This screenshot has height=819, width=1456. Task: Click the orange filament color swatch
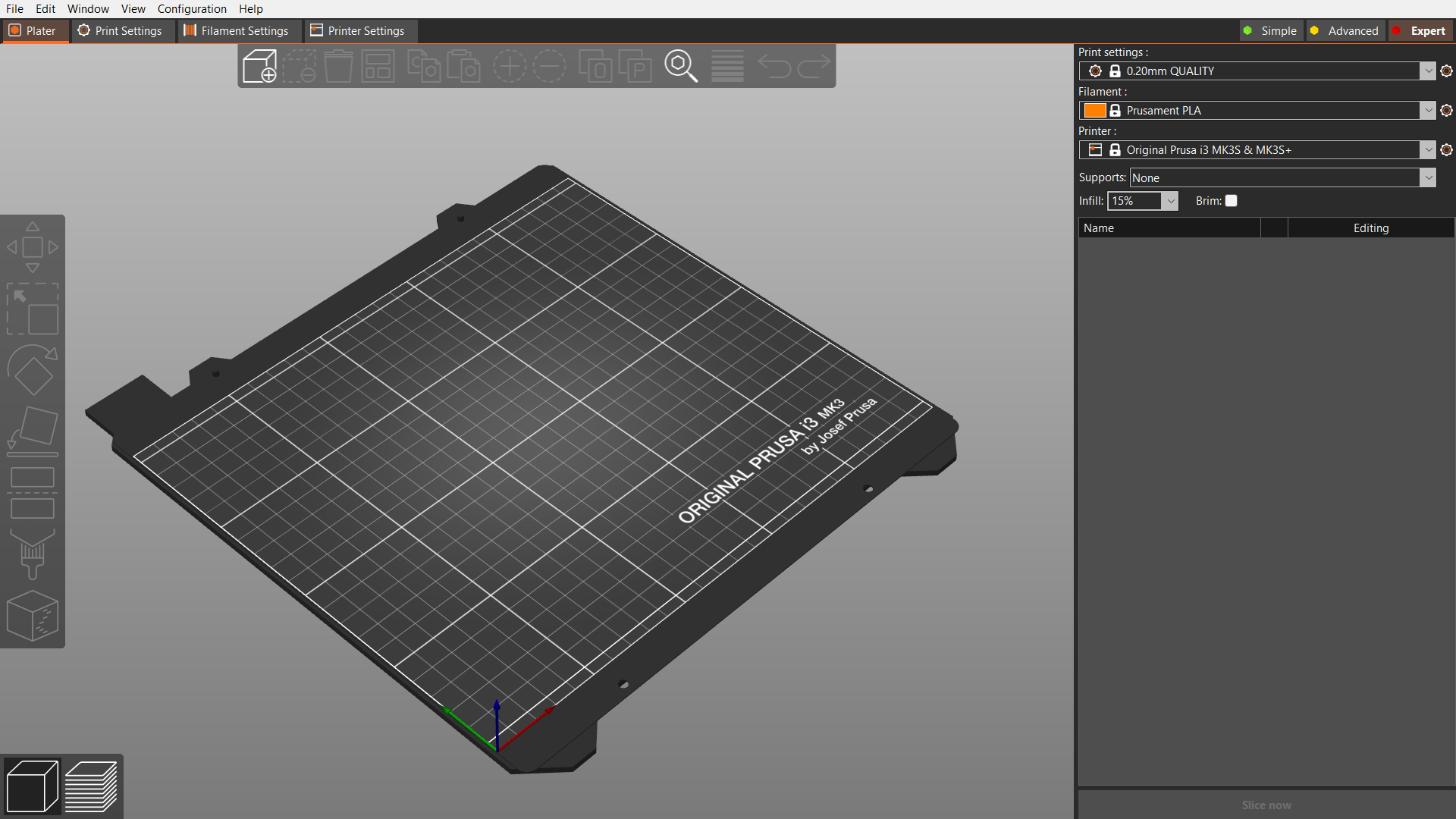pos(1094,111)
